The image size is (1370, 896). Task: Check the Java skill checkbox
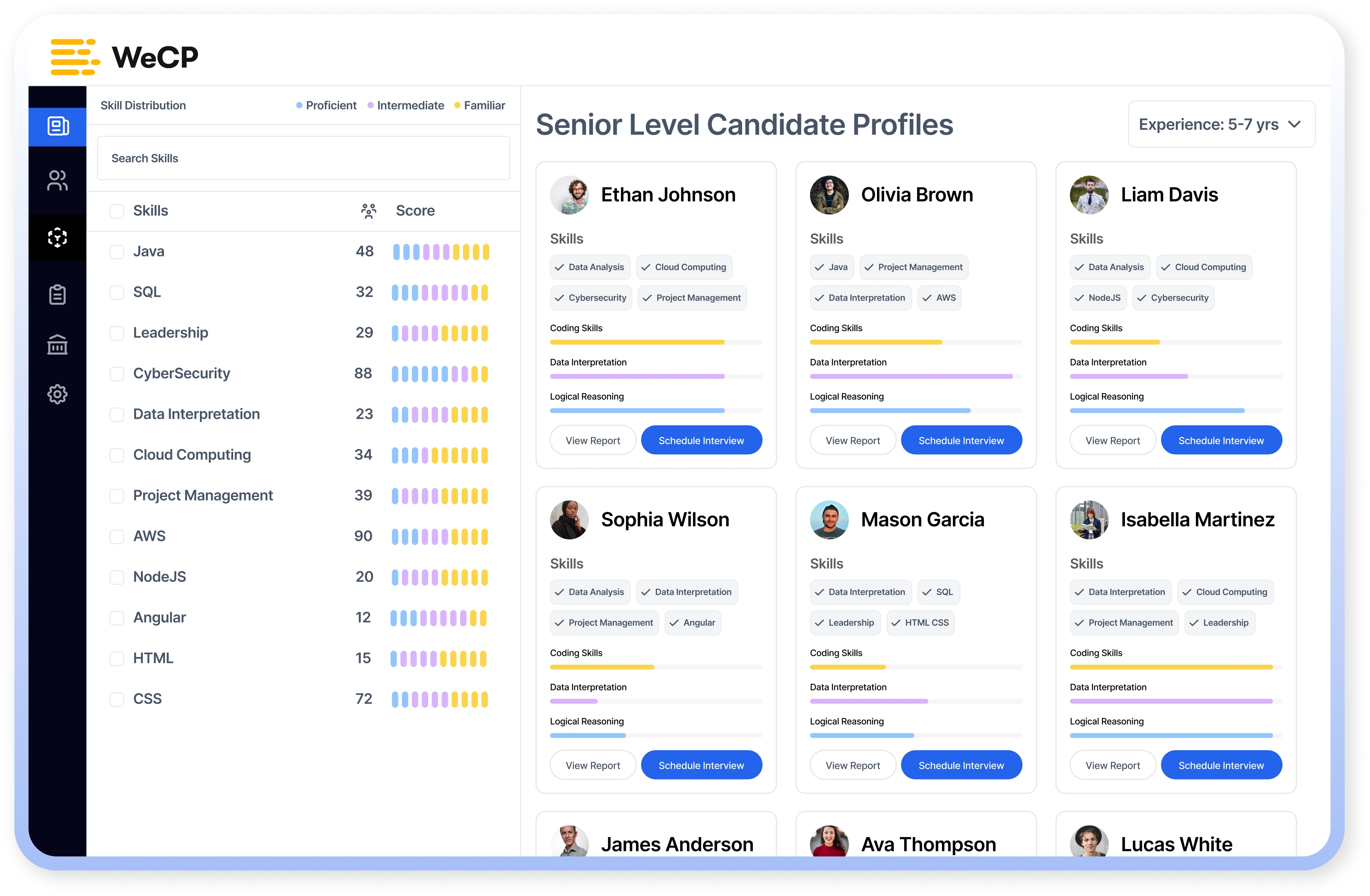(x=117, y=252)
